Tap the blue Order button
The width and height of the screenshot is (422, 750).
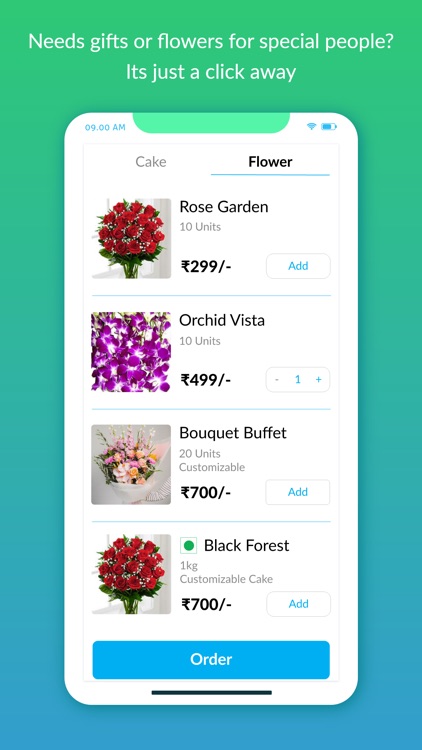(x=211, y=660)
